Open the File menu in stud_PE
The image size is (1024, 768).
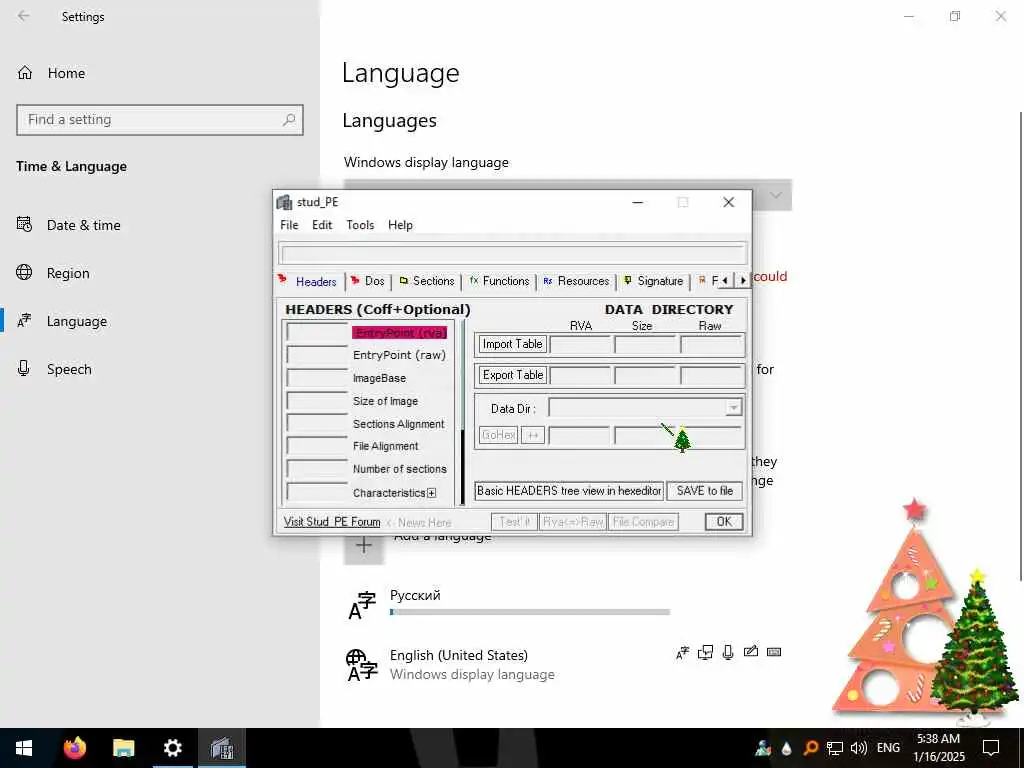coord(289,225)
